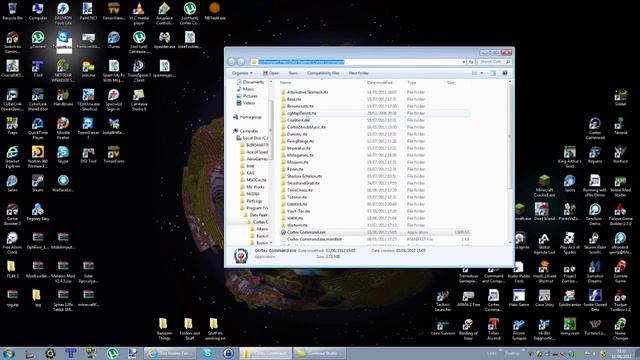Viewport: 640px width, 360px height.
Task: Click Compatibility files in toolbar
Action: pos(323,73)
